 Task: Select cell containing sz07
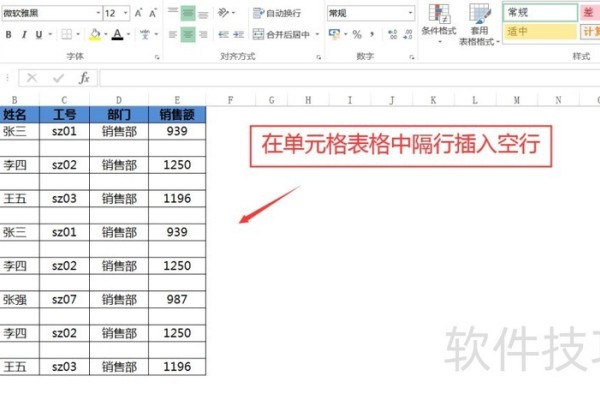(x=64, y=299)
